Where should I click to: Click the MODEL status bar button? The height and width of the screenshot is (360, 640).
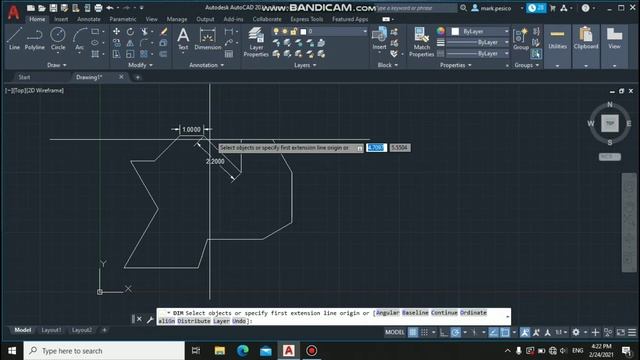[395, 333]
